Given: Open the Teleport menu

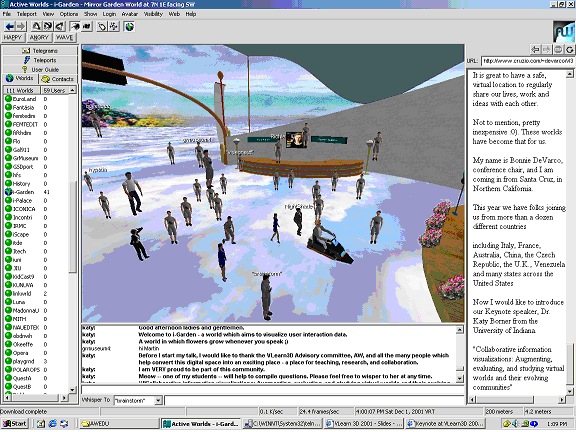Looking at the screenshot, I should coord(26,14).
